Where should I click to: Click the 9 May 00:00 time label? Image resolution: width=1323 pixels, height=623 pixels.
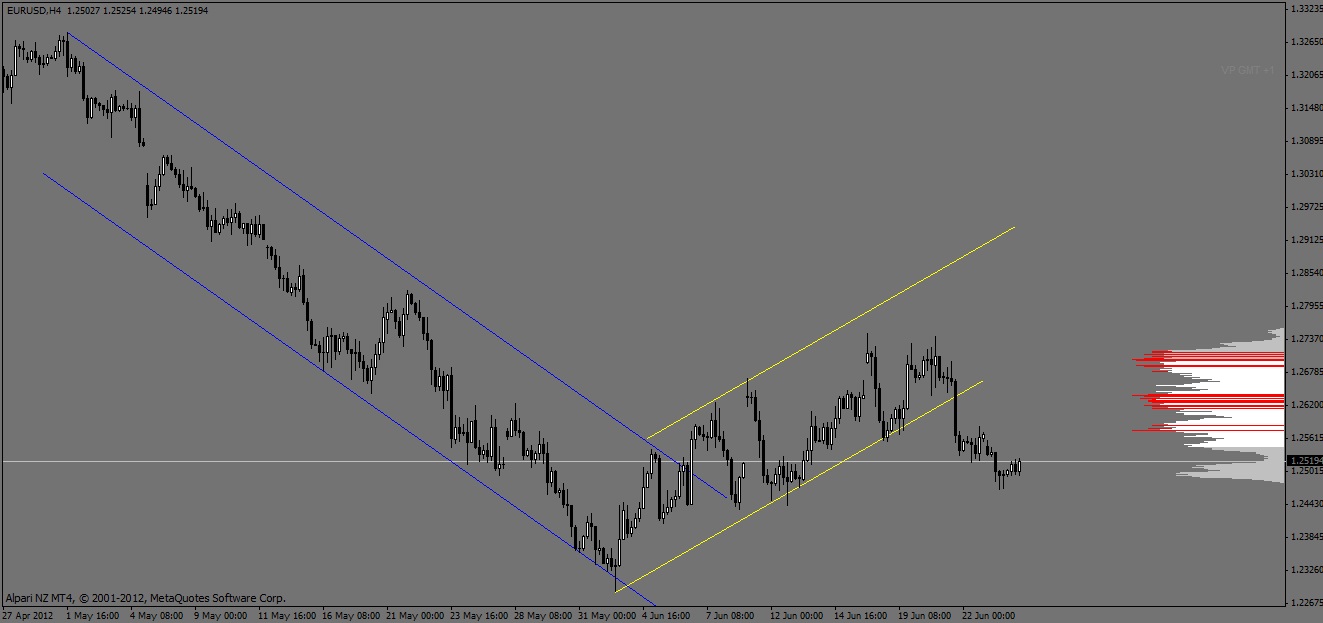(221, 615)
